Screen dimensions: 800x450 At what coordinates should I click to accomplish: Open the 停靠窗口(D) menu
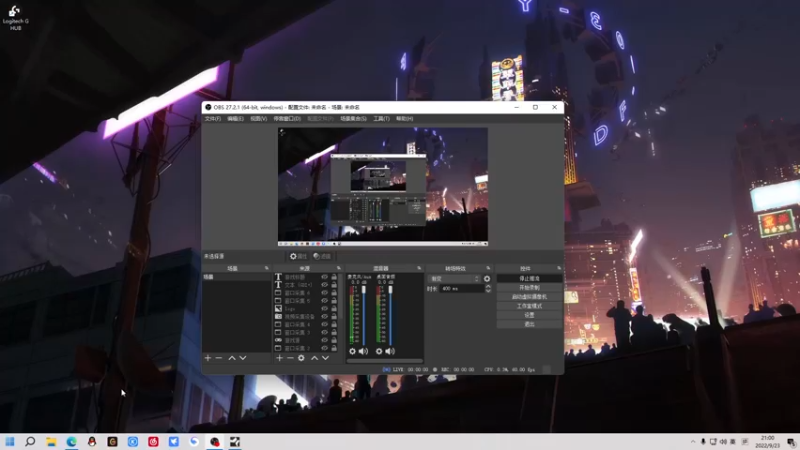[287, 119]
